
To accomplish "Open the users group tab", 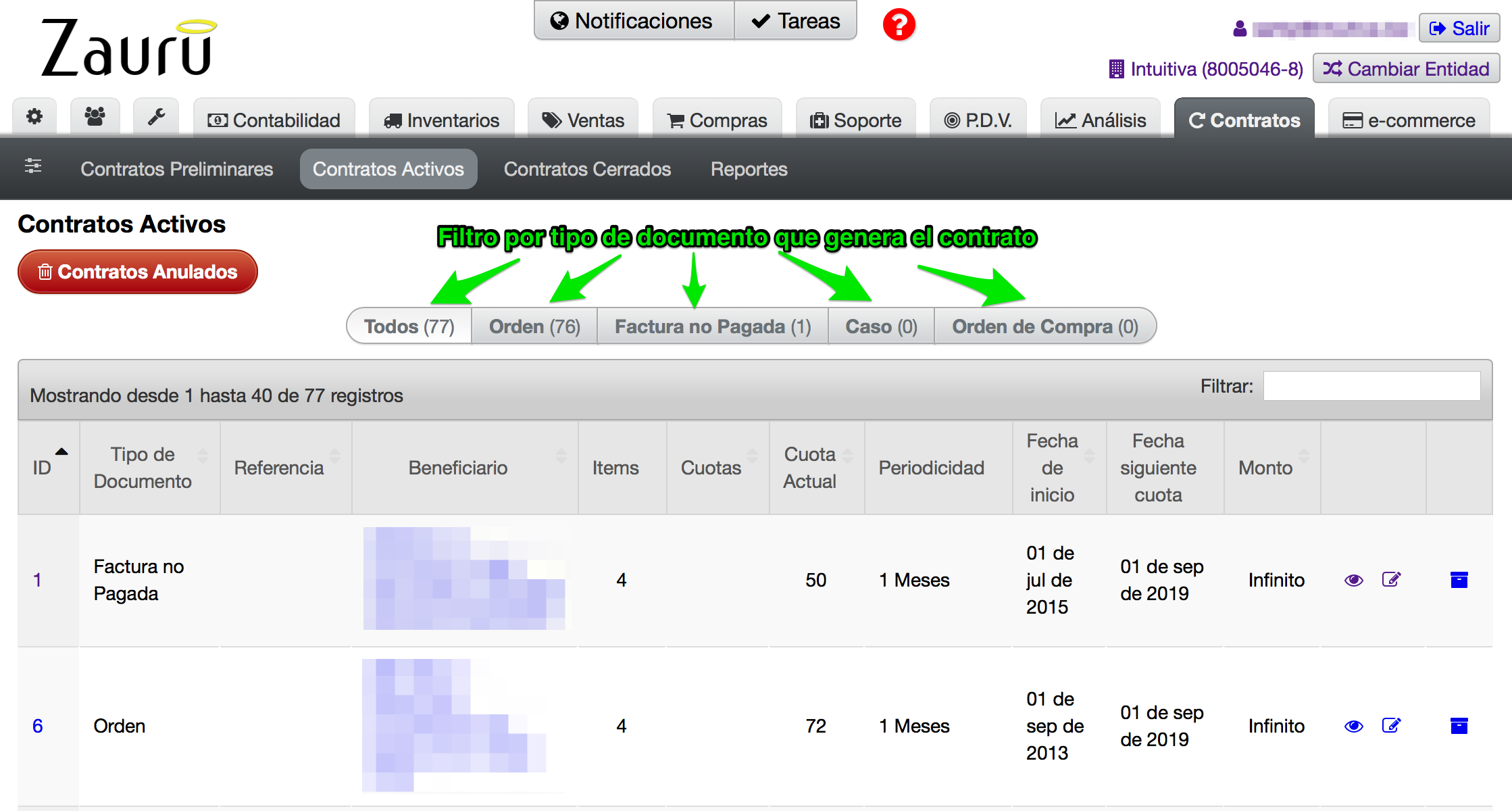I will tap(95, 118).
